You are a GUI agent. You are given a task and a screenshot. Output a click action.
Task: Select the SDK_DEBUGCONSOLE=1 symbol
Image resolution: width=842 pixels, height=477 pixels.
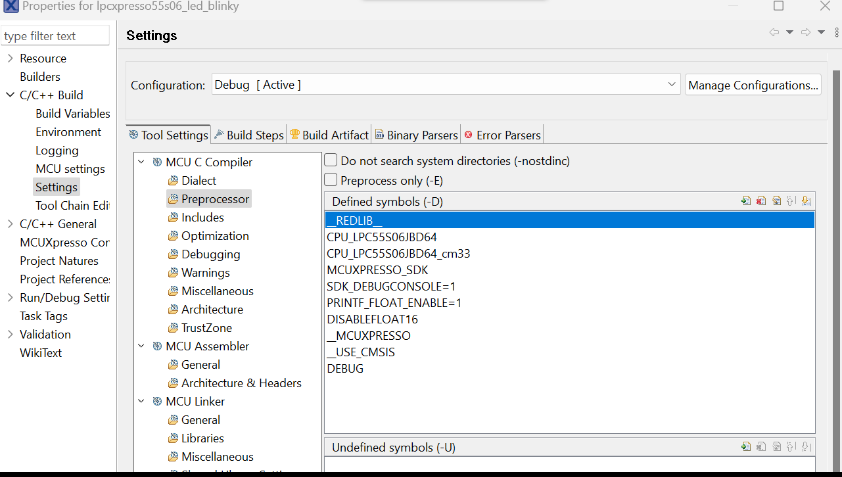tap(391, 286)
